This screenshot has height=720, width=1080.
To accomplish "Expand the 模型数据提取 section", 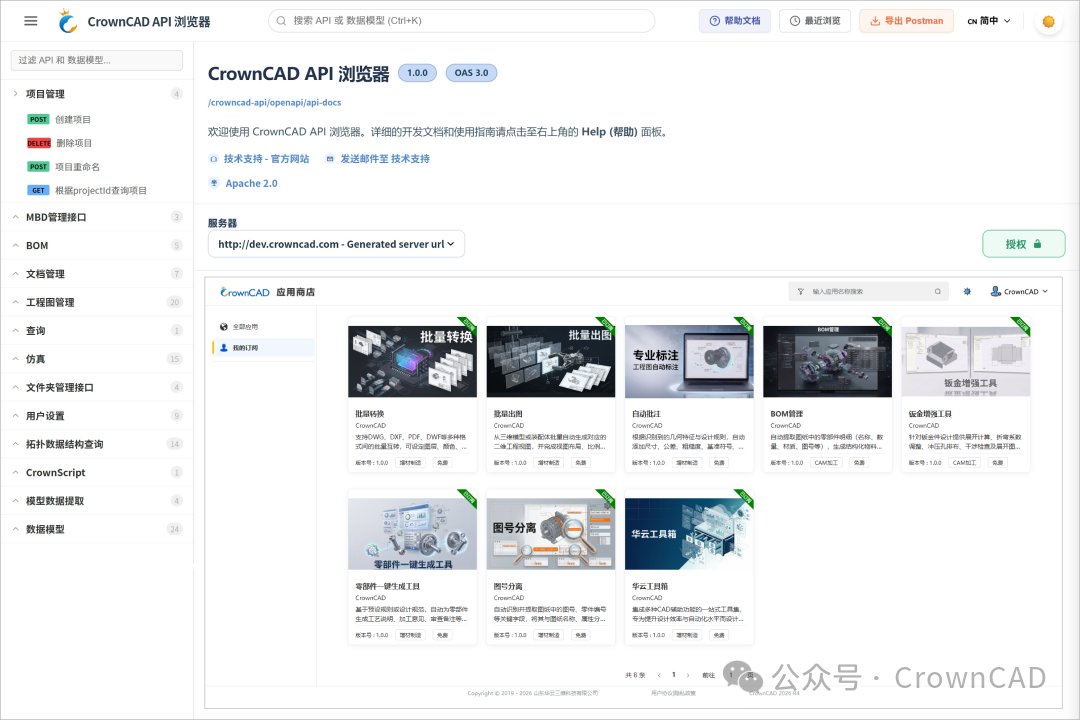I will point(97,501).
